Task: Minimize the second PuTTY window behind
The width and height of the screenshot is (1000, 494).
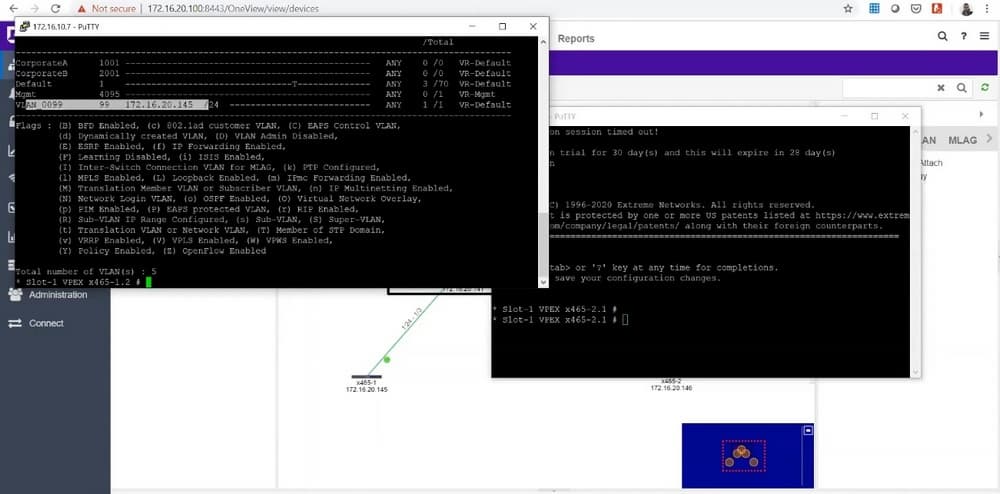Action: tap(845, 116)
